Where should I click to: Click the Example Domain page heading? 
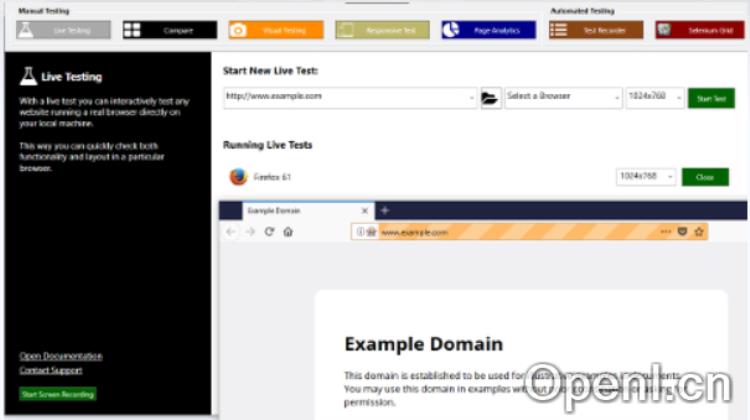[x=424, y=344]
